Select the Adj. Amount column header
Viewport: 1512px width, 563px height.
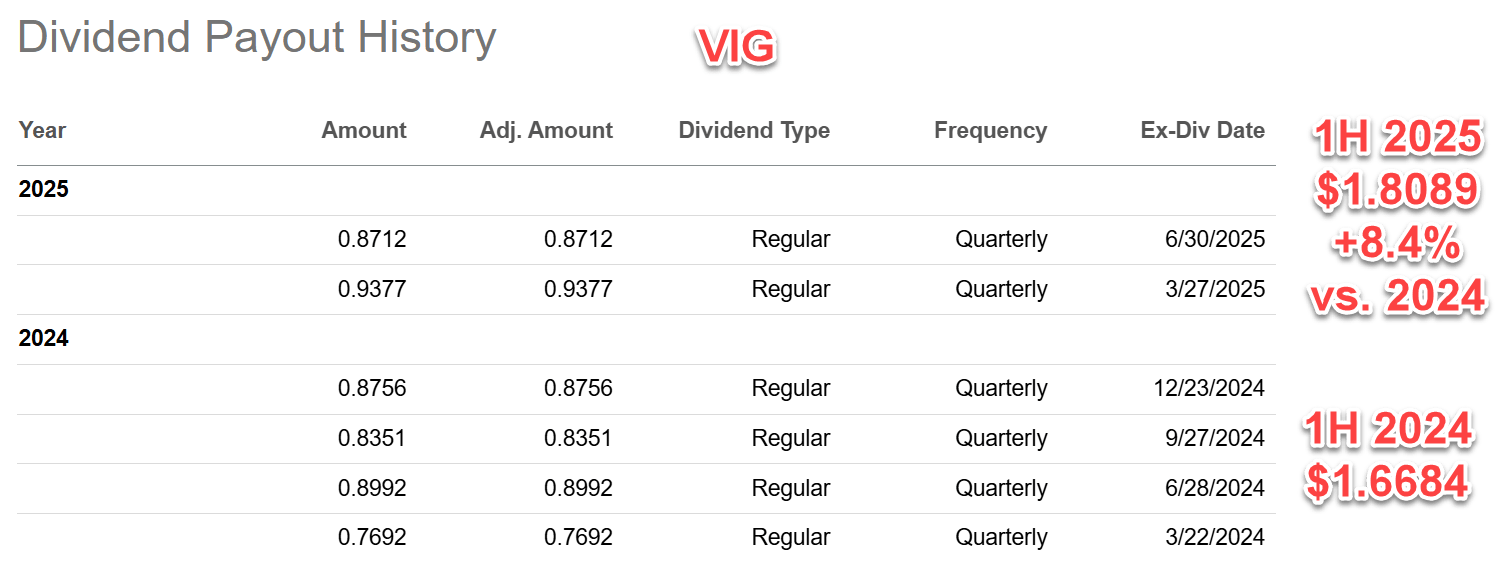coord(546,130)
